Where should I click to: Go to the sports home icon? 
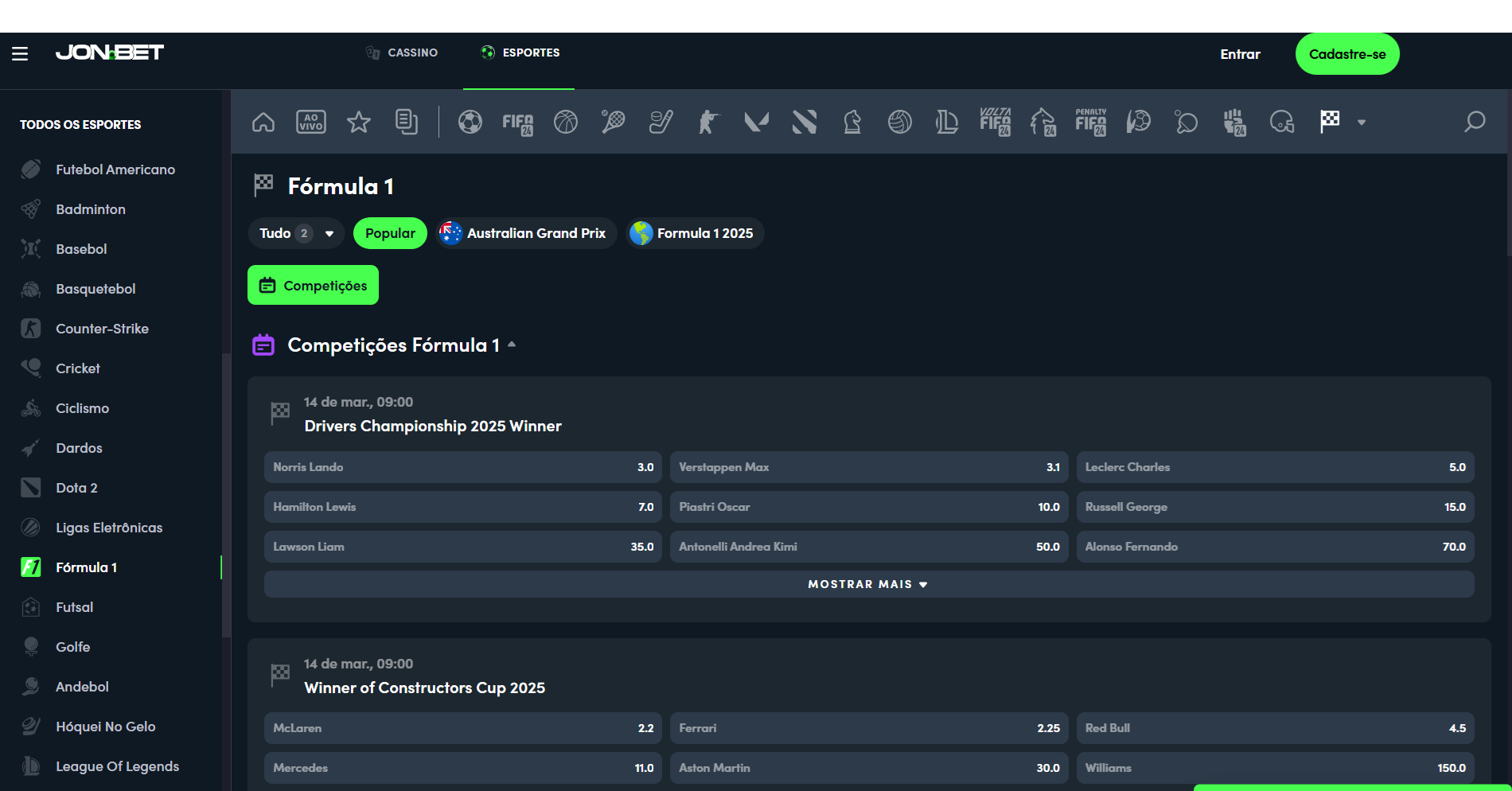tap(263, 122)
